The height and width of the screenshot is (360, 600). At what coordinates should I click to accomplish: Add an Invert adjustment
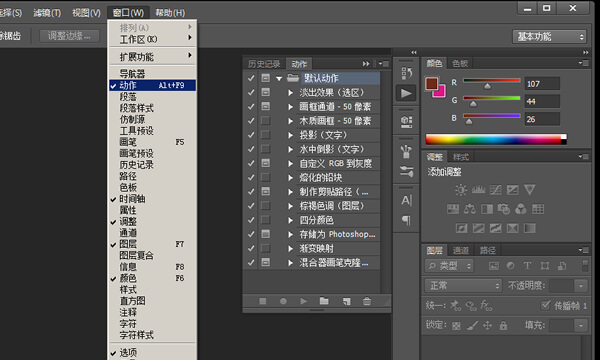461,228
